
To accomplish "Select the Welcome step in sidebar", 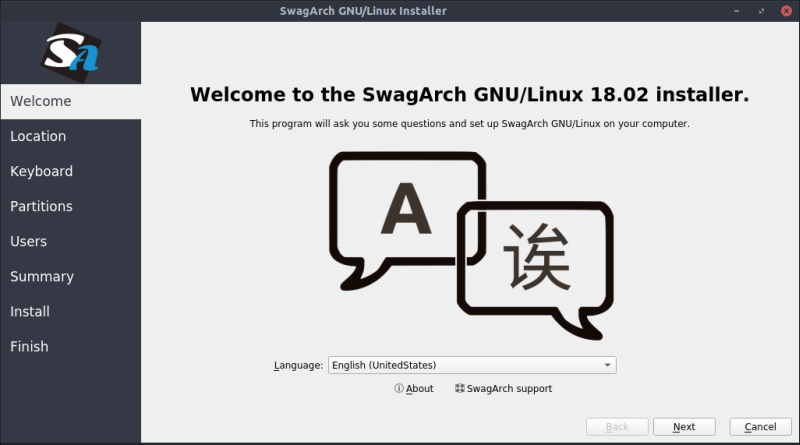I will pyautogui.click(x=71, y=101).
